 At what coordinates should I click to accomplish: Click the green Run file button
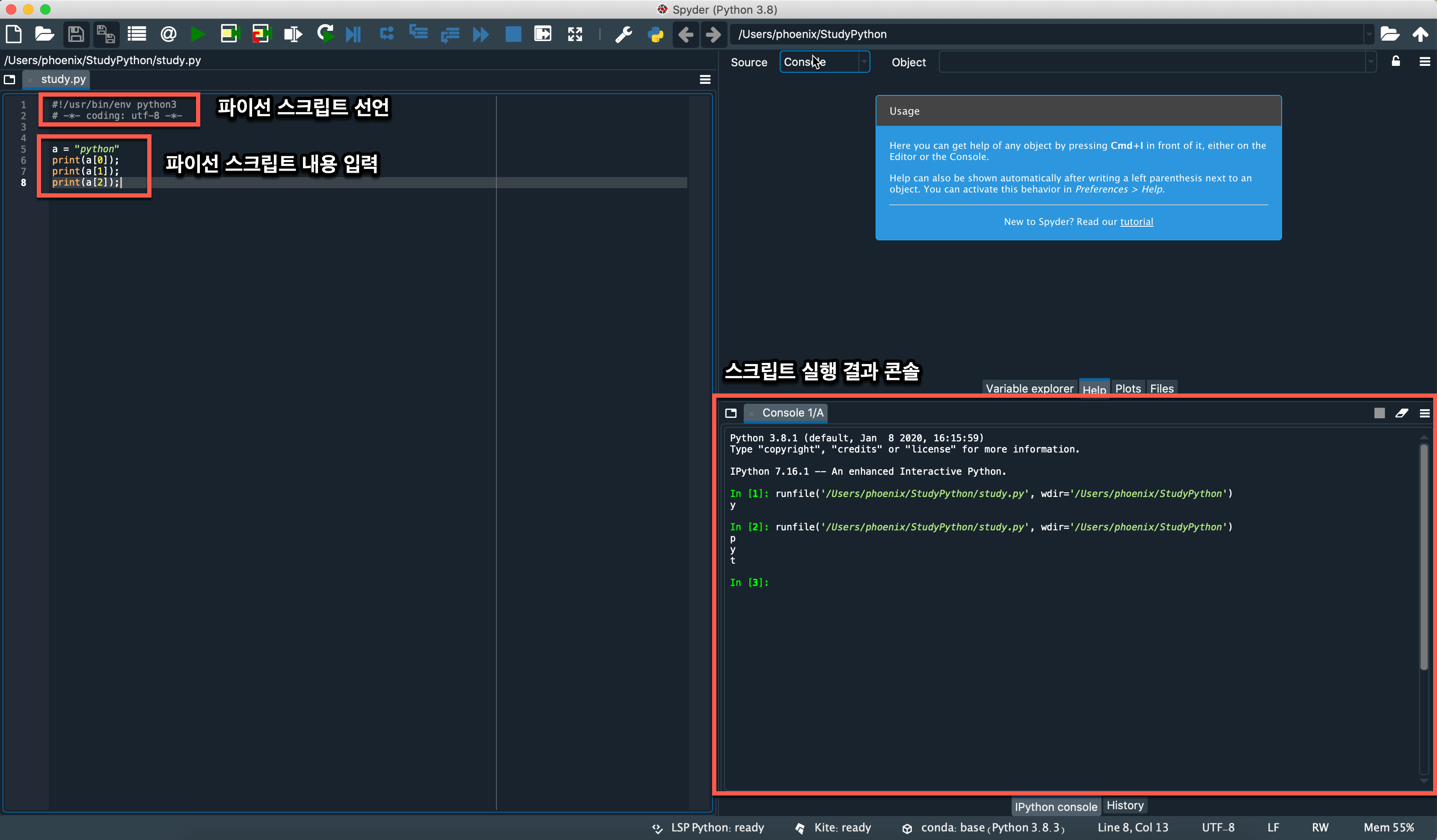(198, 34)
